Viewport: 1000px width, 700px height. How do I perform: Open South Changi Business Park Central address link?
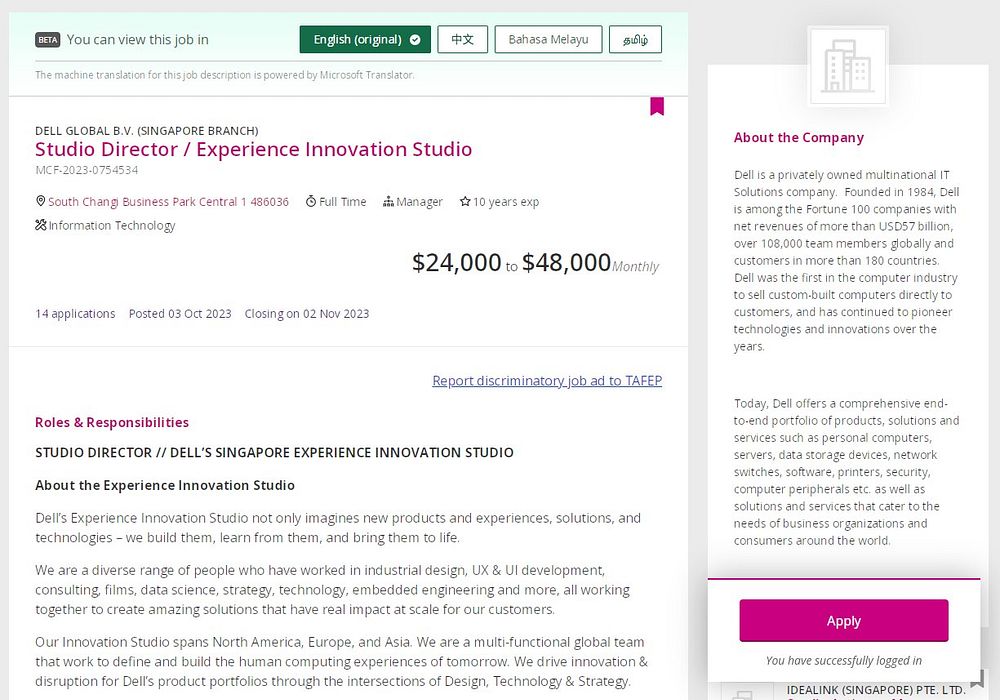(x=168, y=202)
